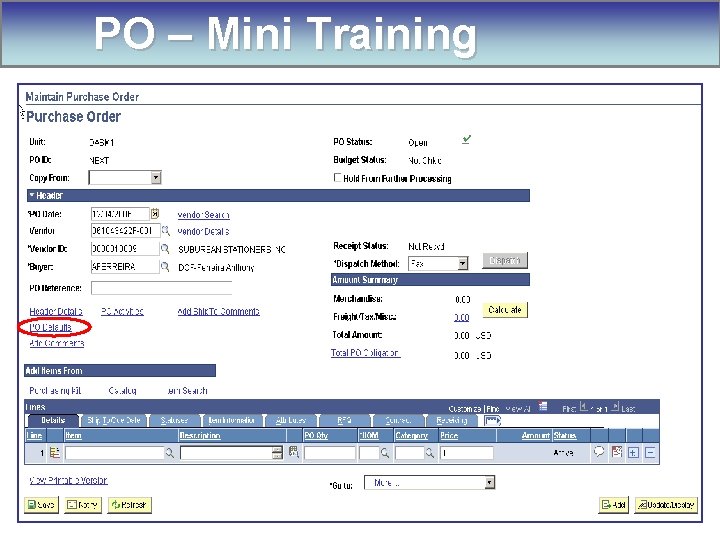The width and height of the screenshot is (720, 540).
Task: Check Hold From Further Processing
Action: click(x=338, y=177)
